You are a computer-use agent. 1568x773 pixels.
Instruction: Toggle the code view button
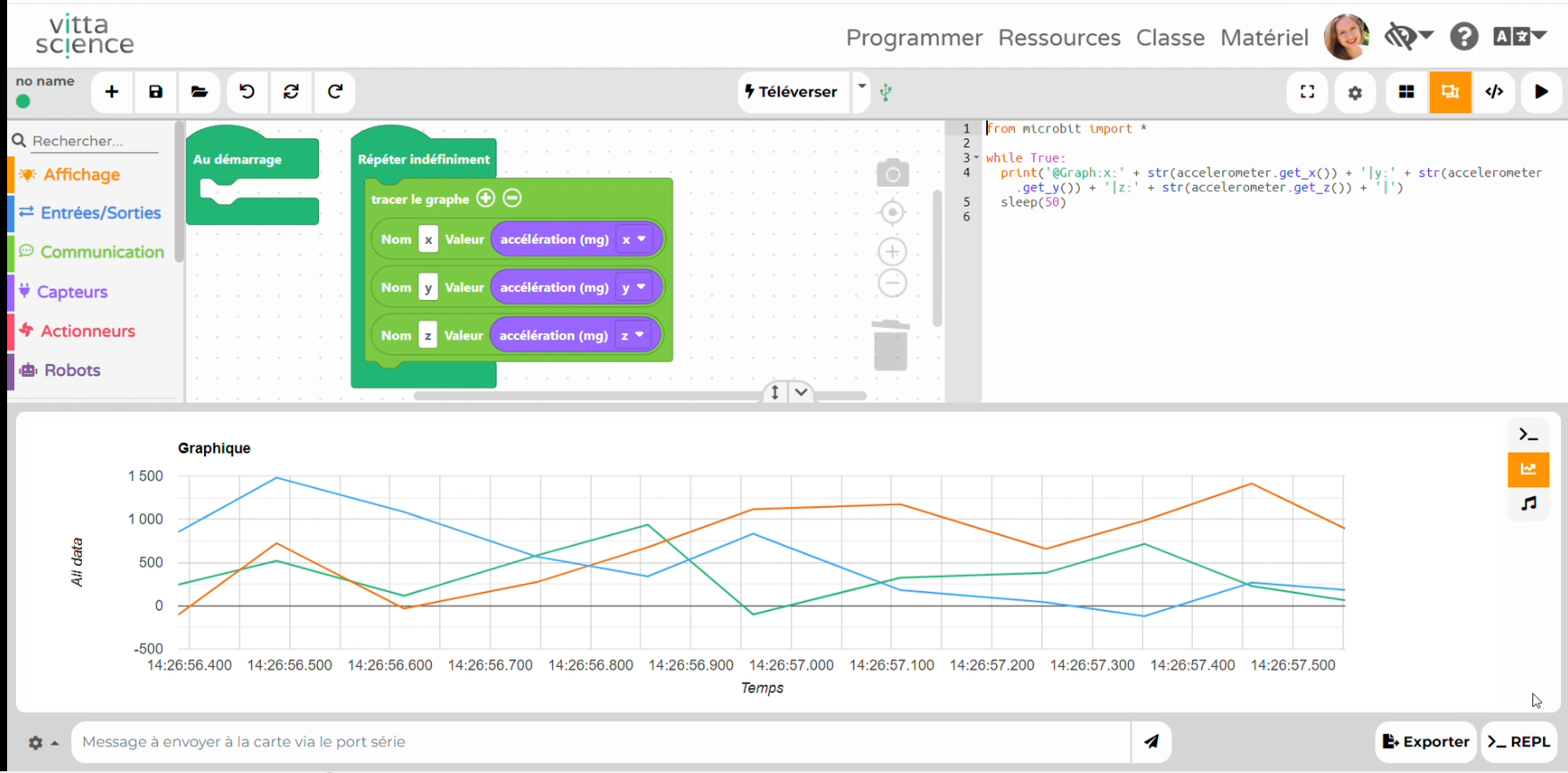tap(1495, 92)
